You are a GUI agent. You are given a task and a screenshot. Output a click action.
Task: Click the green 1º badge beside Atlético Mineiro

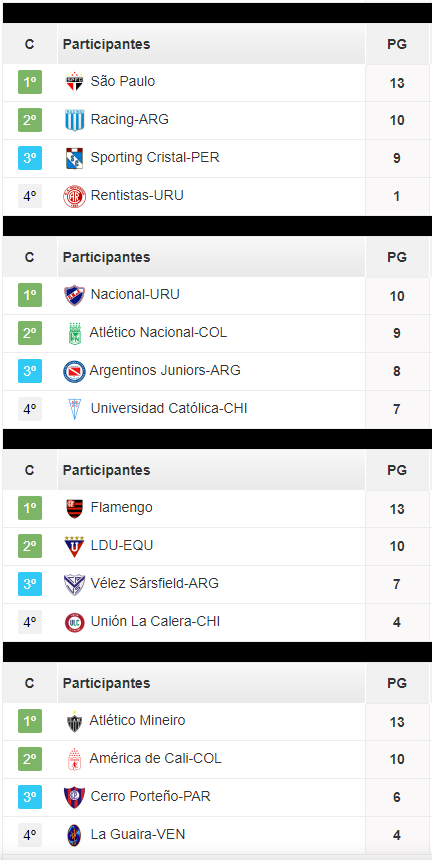30,721
